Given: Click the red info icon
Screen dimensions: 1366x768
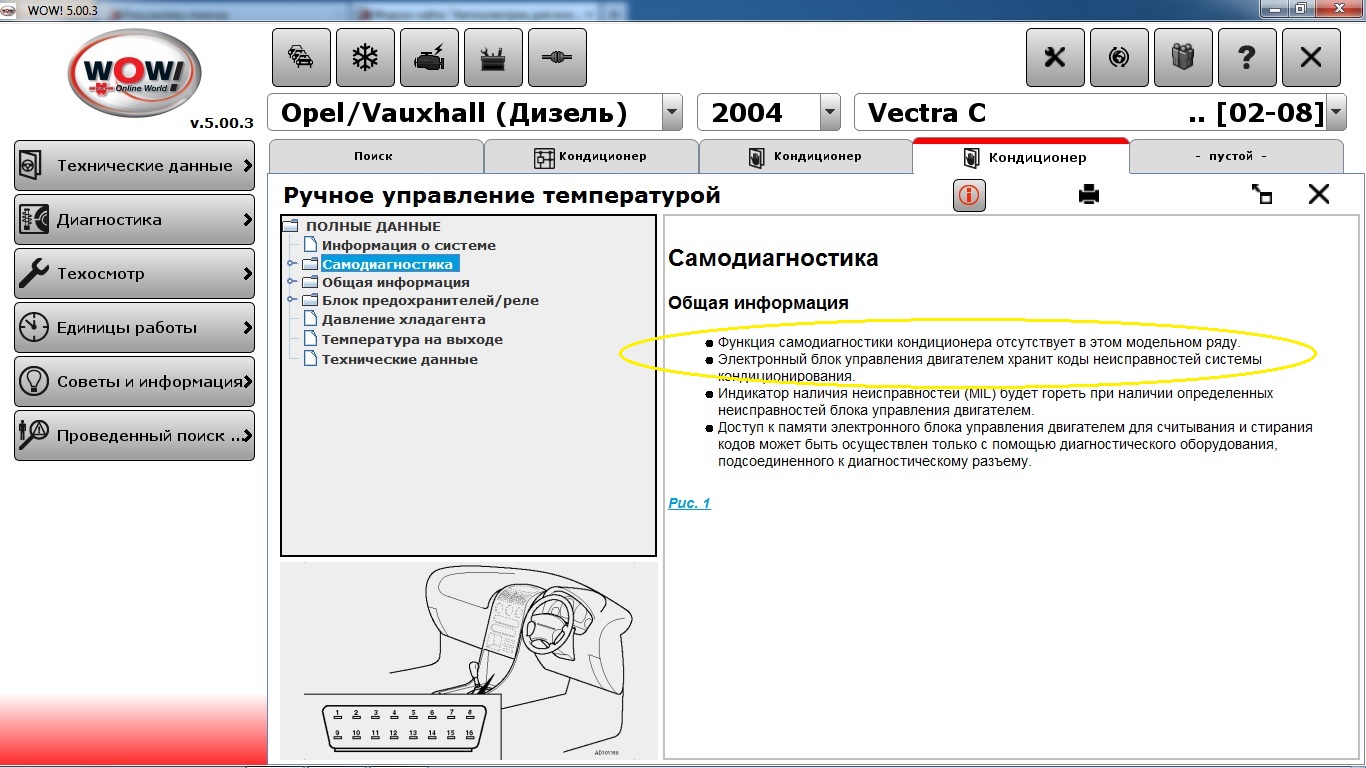Looking at the screenshot, I should (968, 195).
